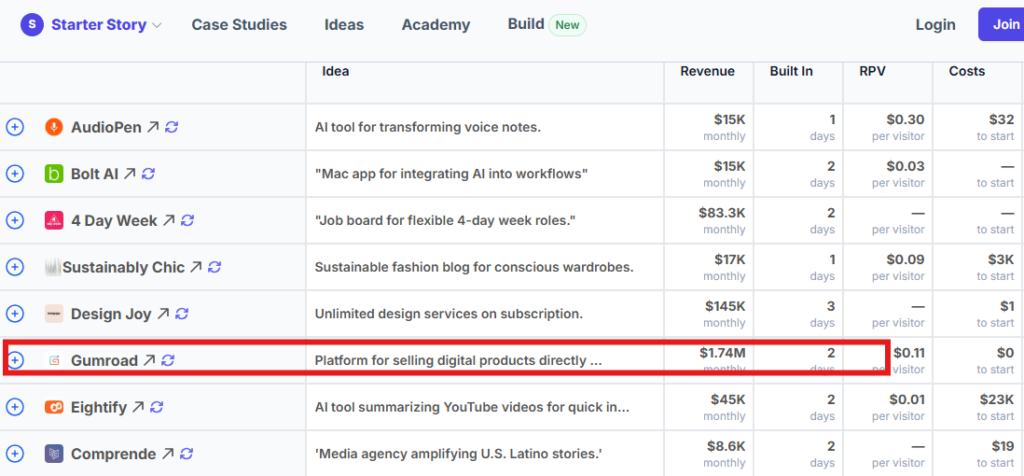Click the Starter Story purple logo icon
Screen dimensions: 1024x476
click(x=32, y=25)
